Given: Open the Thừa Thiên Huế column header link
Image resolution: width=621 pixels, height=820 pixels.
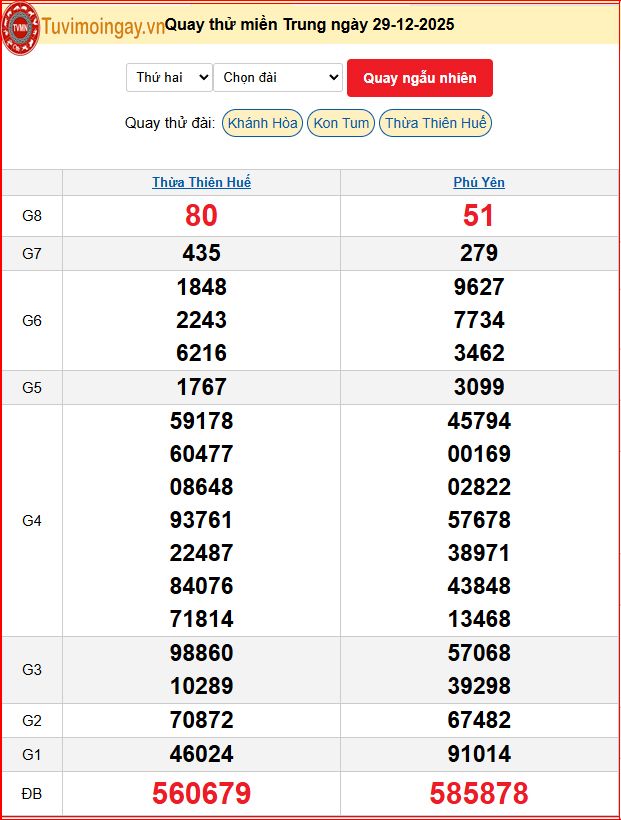Looking at the screenshot, I should (201, 183).
